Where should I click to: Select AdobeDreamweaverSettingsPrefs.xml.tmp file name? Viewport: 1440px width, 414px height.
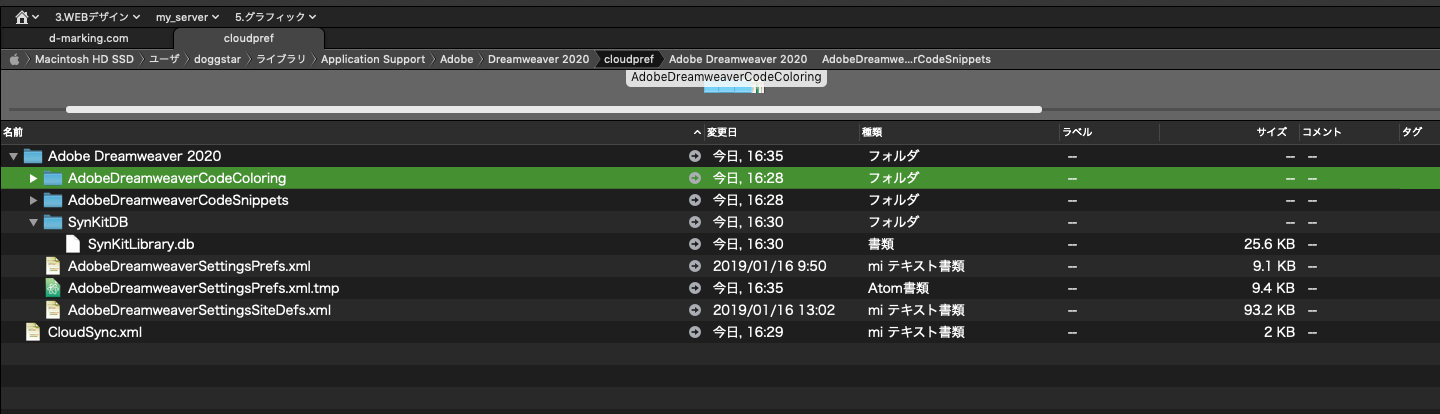(x=204, y=288)
